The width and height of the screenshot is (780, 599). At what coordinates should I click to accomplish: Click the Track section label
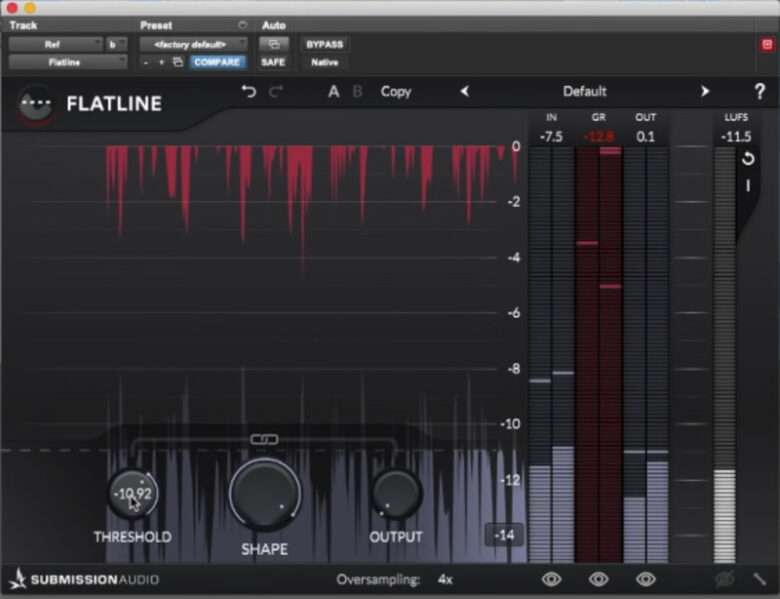(23, 25)
